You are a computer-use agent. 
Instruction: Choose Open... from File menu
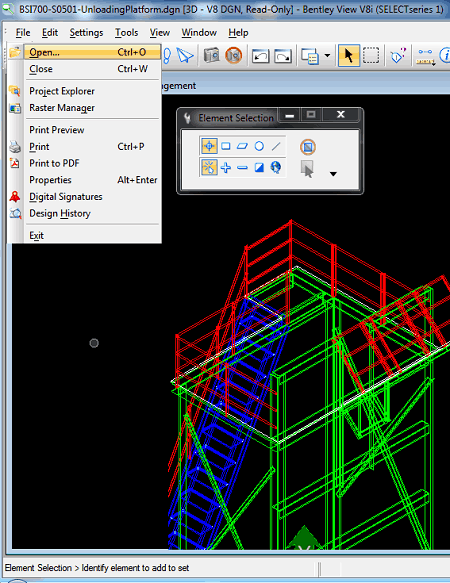[x=93, y=52]
